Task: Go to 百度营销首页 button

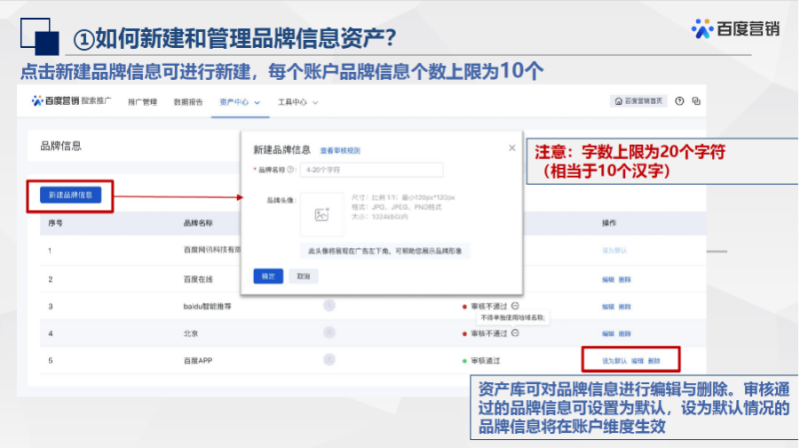Action: pyautogui.click(x=638, y=101)
